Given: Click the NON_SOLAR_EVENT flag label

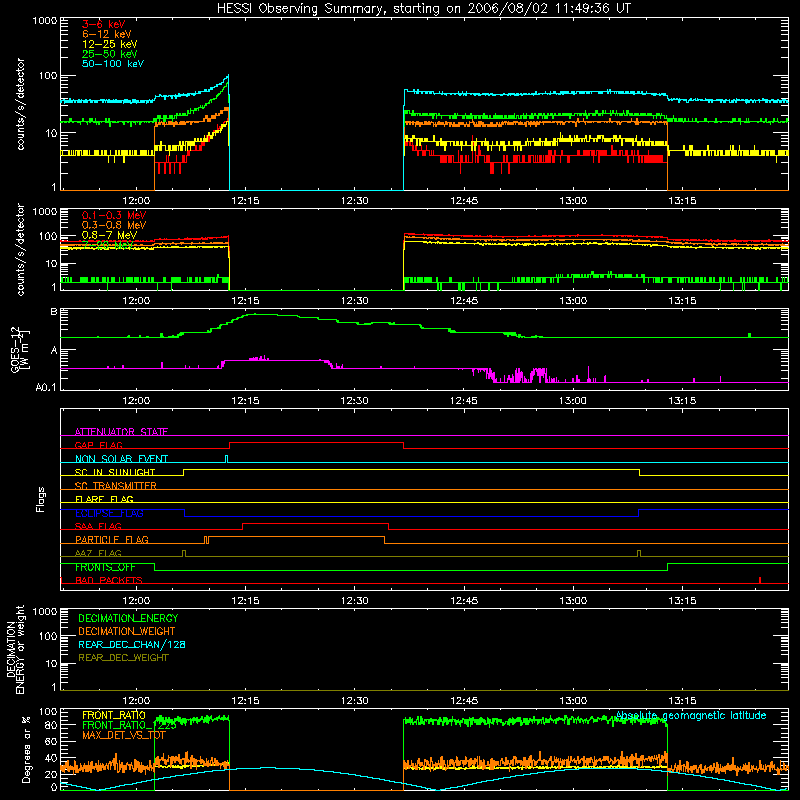Looking at the screenshot, I should (121, 459).
